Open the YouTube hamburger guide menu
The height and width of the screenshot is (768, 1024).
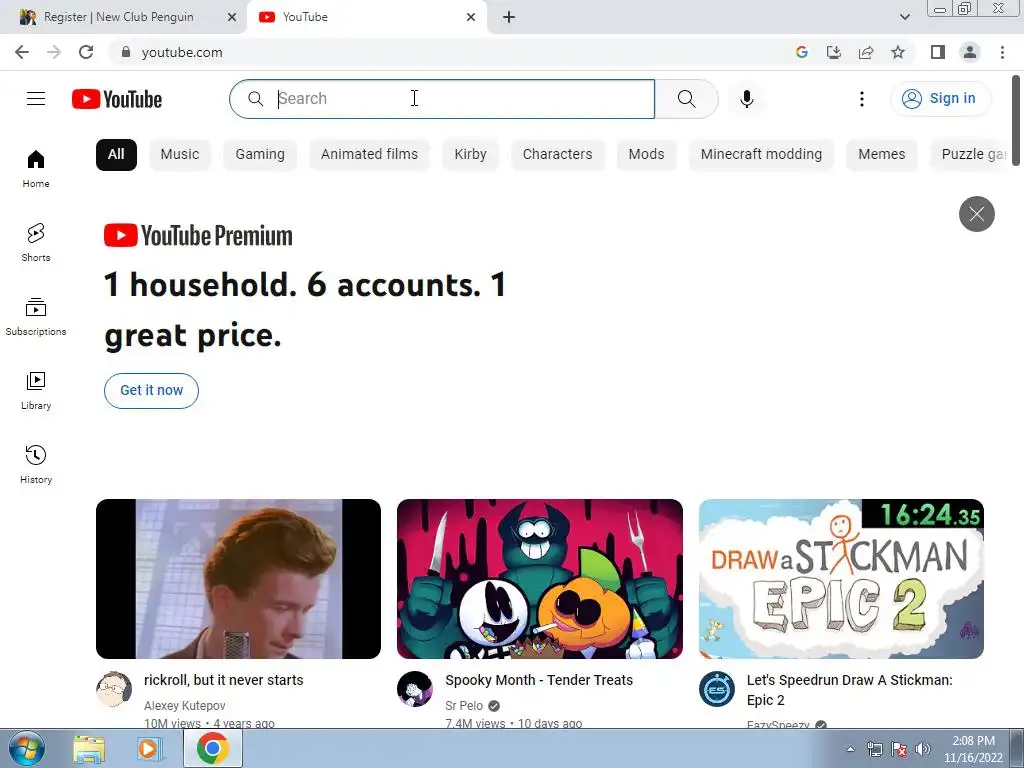tap(36, 99)
